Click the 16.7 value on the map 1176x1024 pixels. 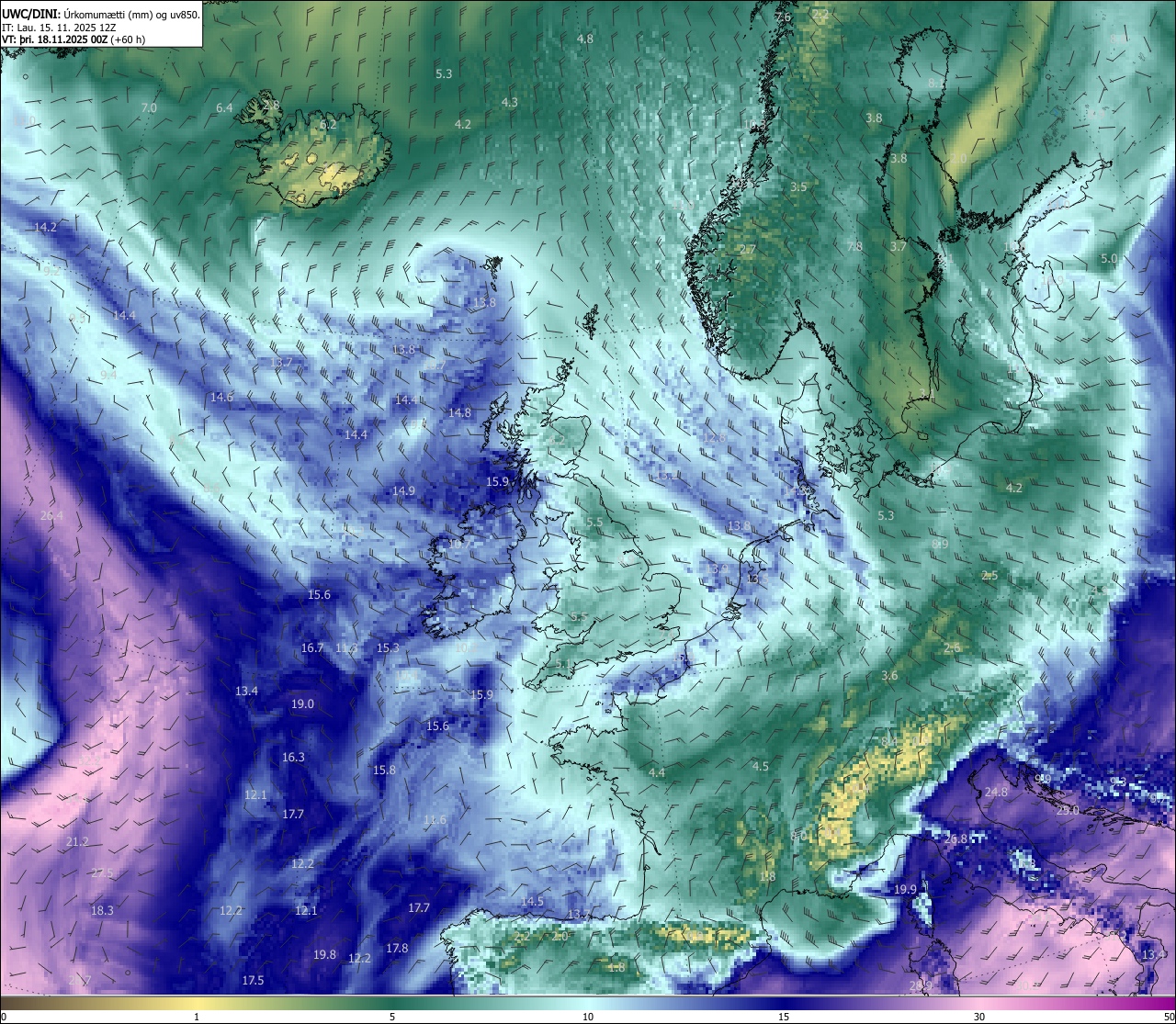click(x=312, y=648)
